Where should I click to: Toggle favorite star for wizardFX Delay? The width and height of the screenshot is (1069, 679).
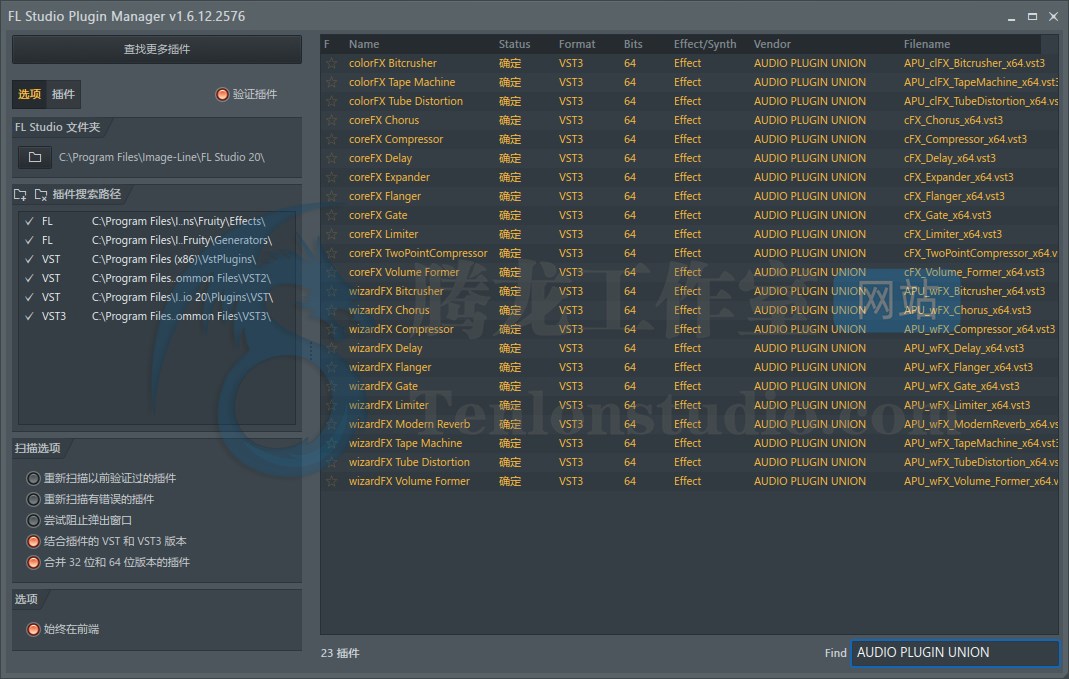[x=331, y=348]
